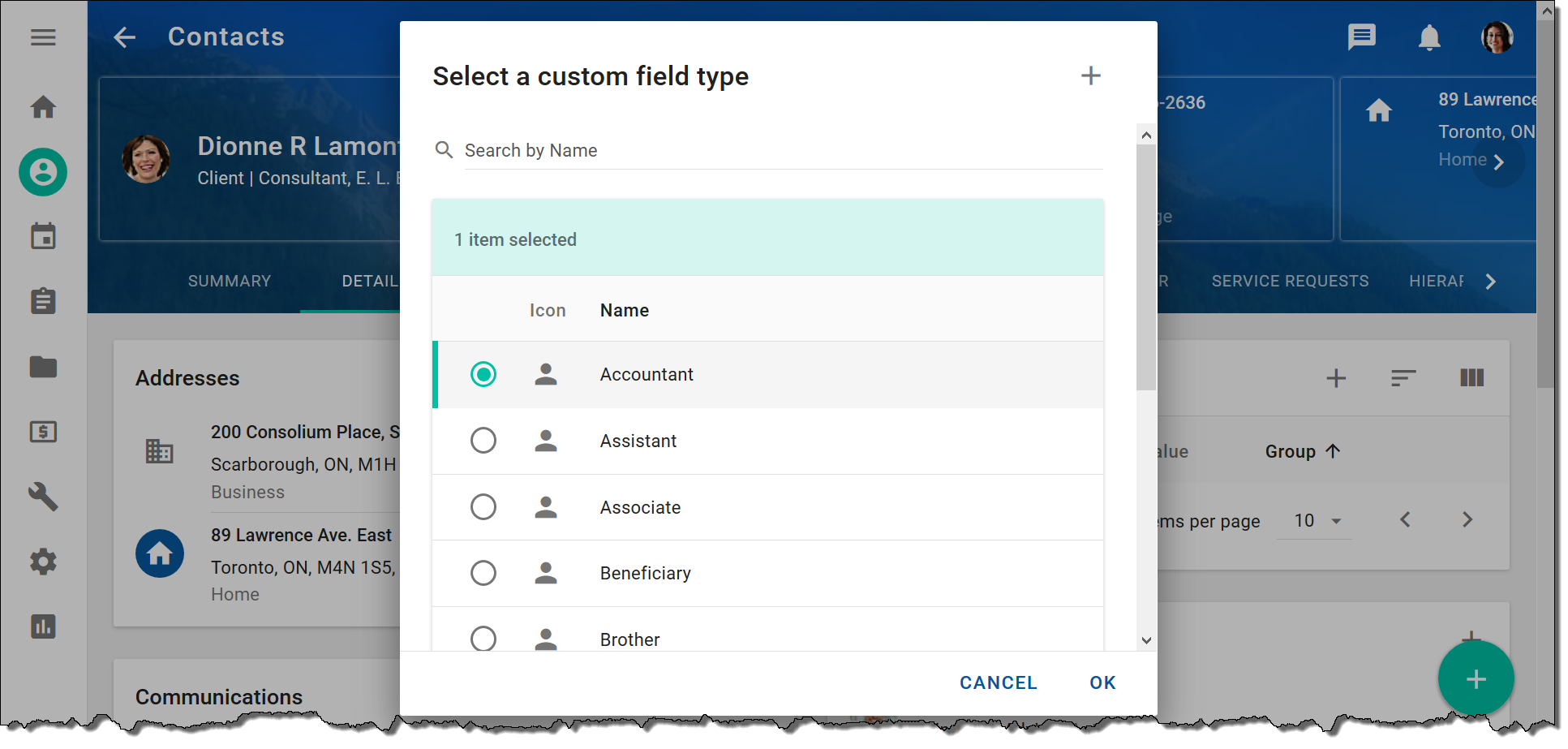Choose the Brother option

[x=484, y=639]
